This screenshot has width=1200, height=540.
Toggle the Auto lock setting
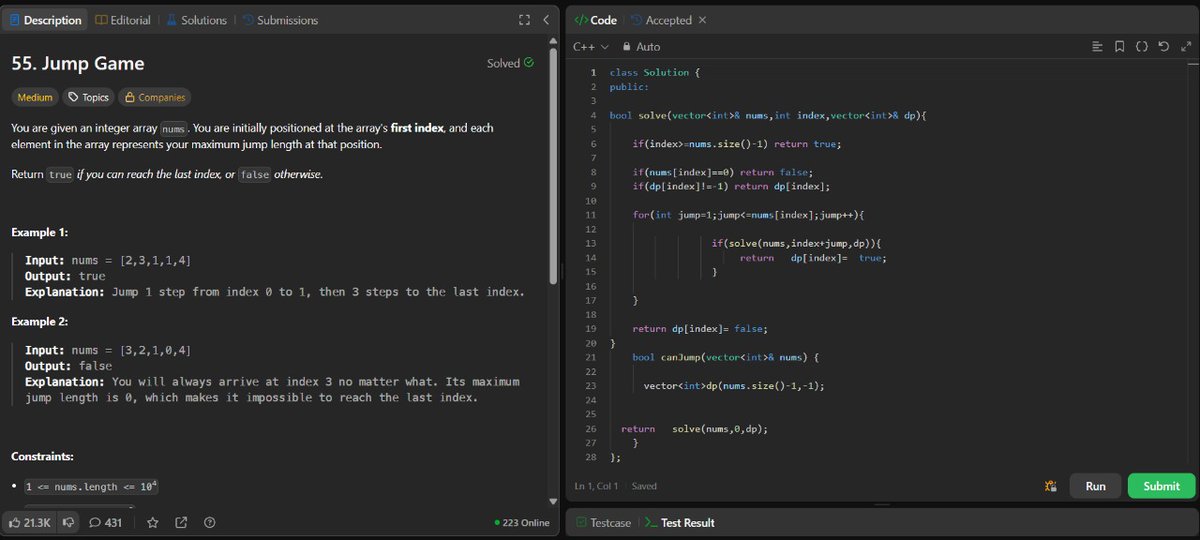point(641,47)
